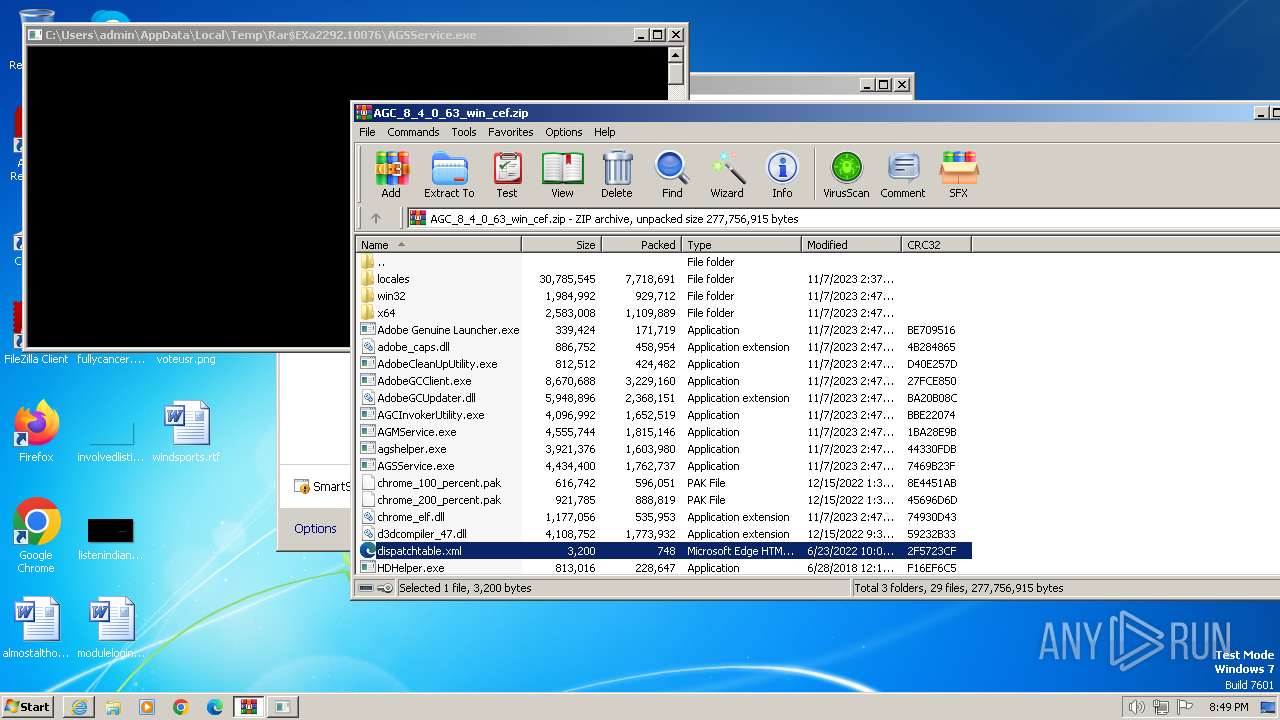Open the Find magnifier tool
1280x720 pixels.
click(672, 175)
